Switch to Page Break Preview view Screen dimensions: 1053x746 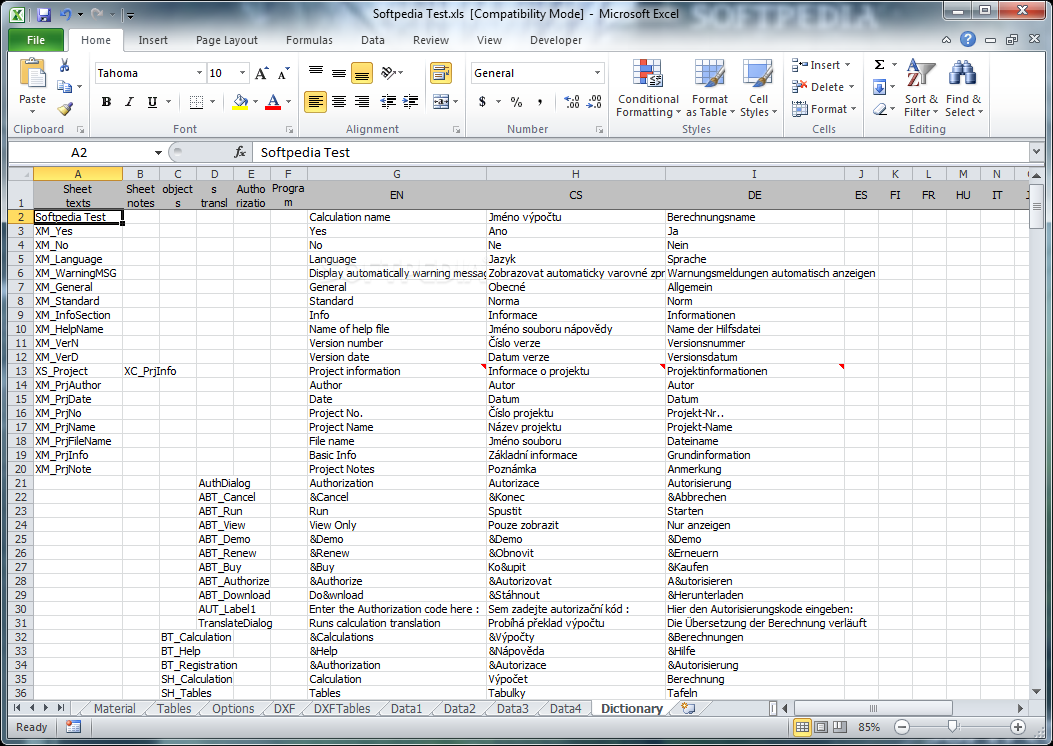pos(839,727)
